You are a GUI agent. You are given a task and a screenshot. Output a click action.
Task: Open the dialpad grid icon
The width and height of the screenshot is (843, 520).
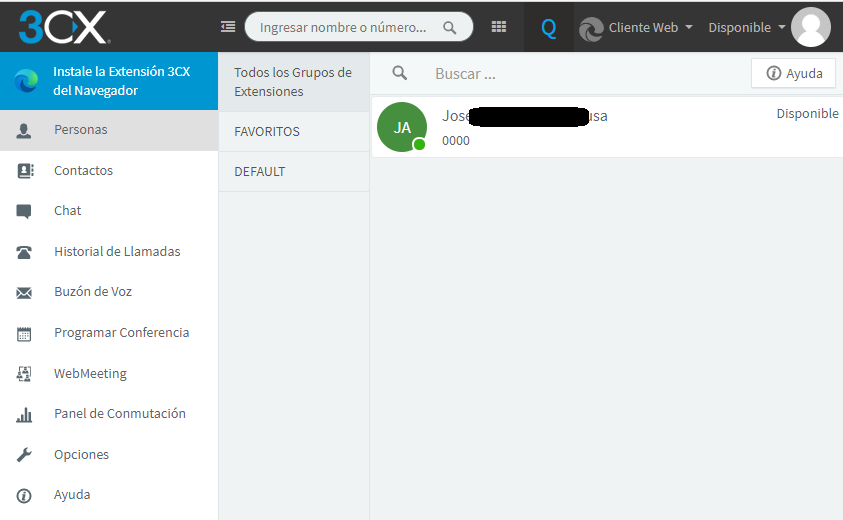(499, 27)
